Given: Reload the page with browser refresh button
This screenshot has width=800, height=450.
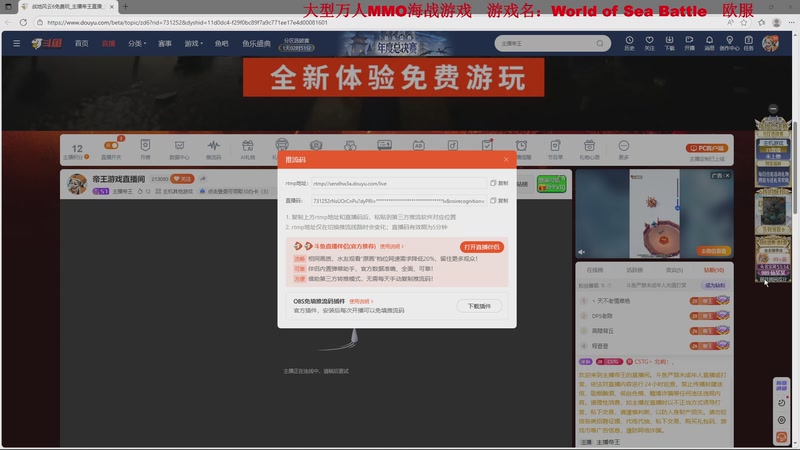Looking at the screenshot, I should coord(23,22).
